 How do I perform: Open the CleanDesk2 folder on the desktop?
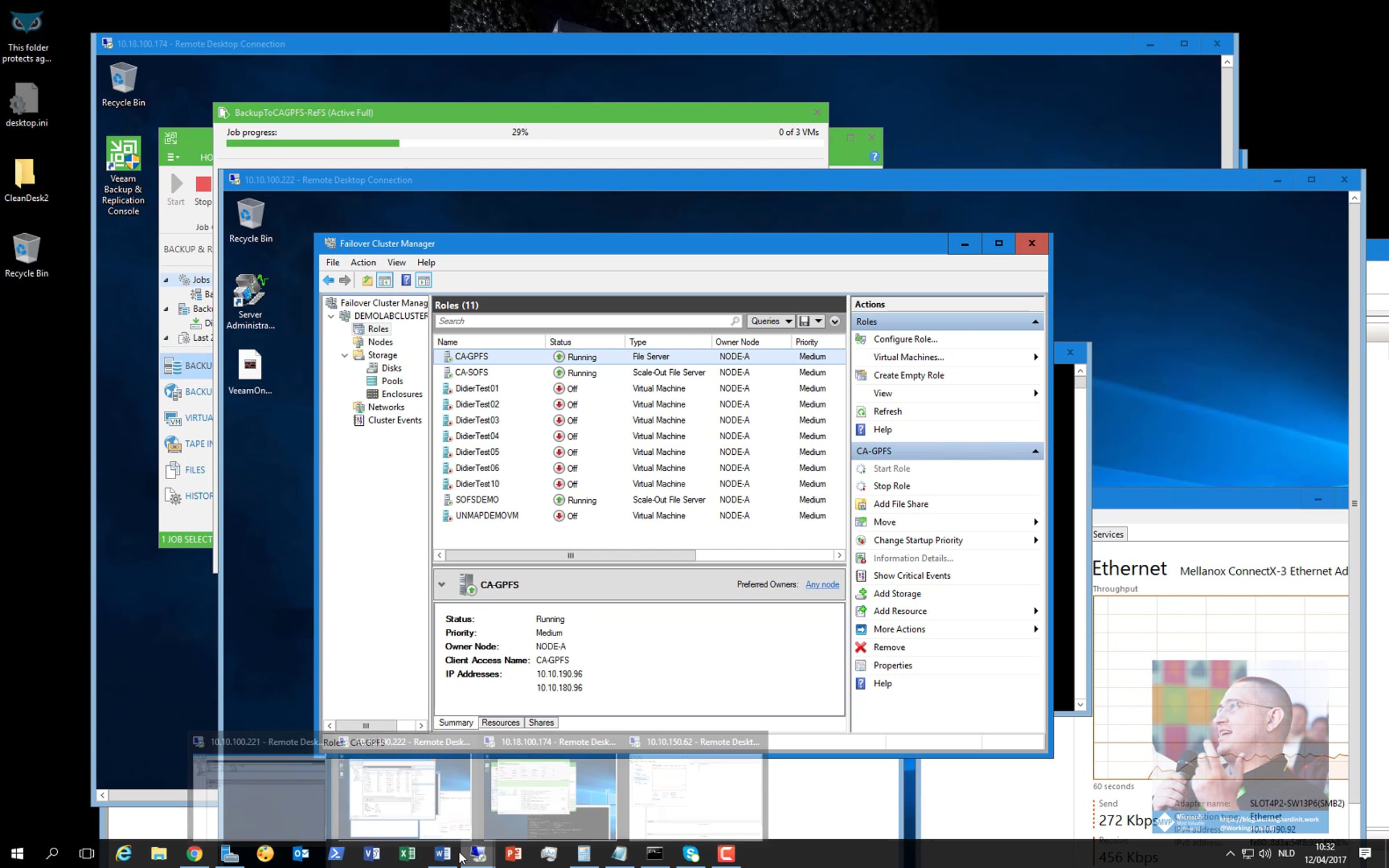(x=26, y=180)
